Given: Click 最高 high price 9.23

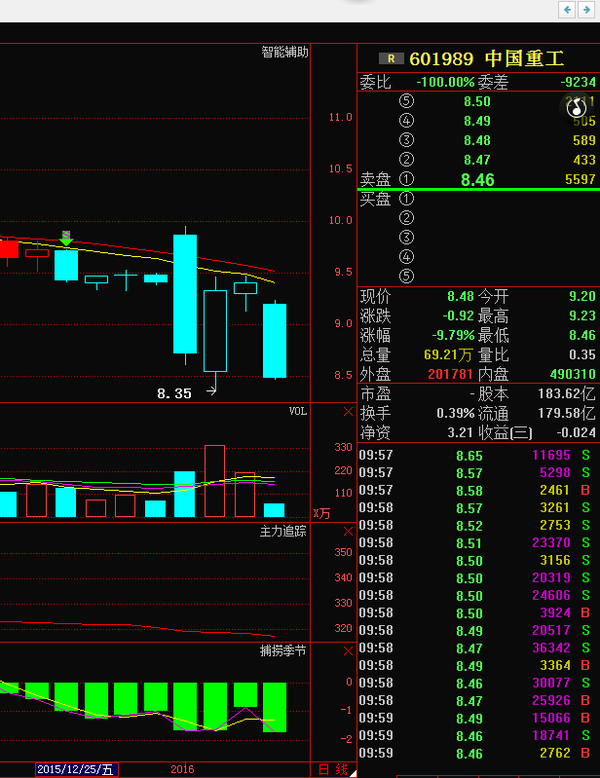Looking at the screenshot, I should point(582,316).
